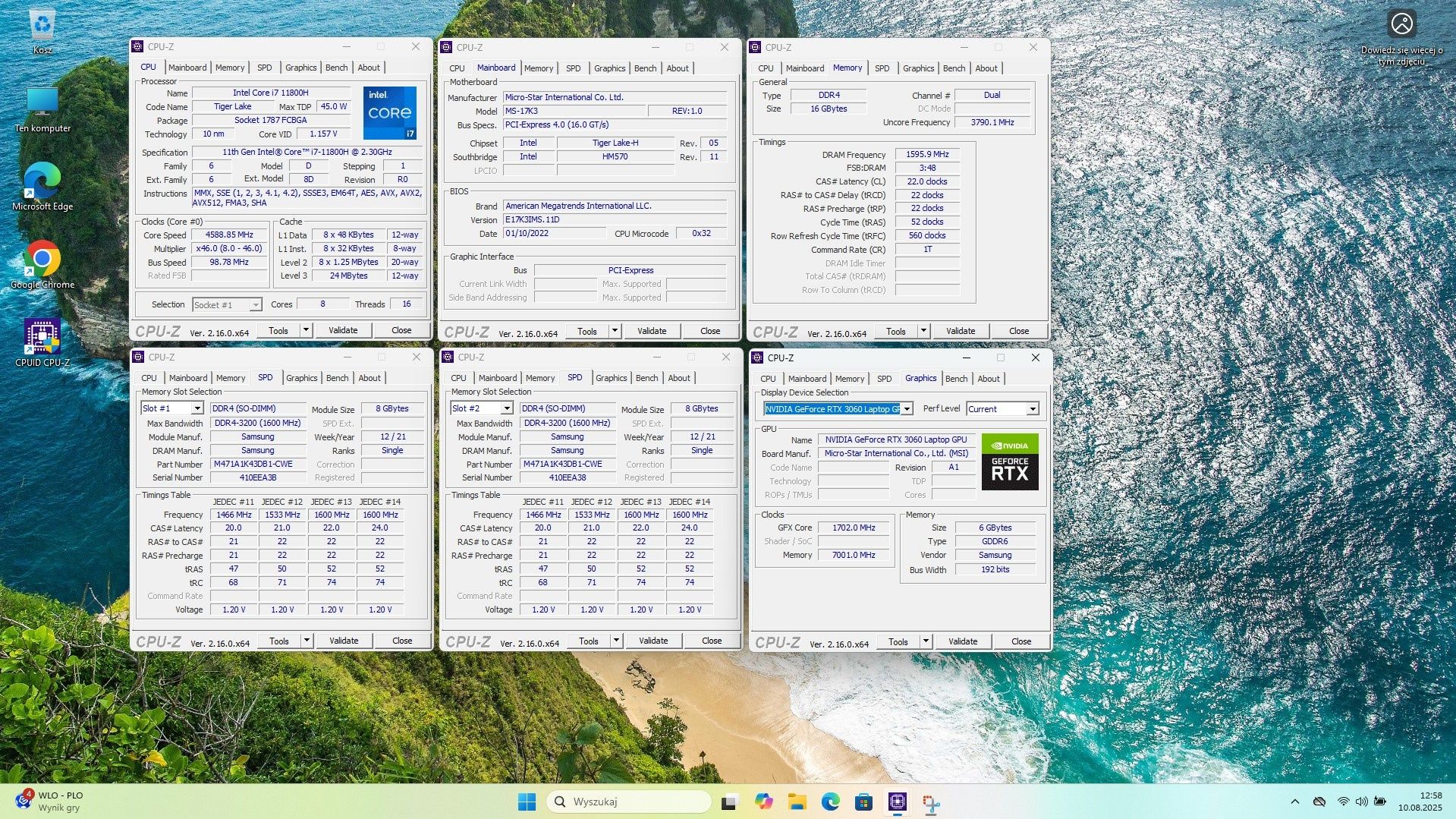
Task: Select the Ten komputer desktop icon
Action: (42, 109)
